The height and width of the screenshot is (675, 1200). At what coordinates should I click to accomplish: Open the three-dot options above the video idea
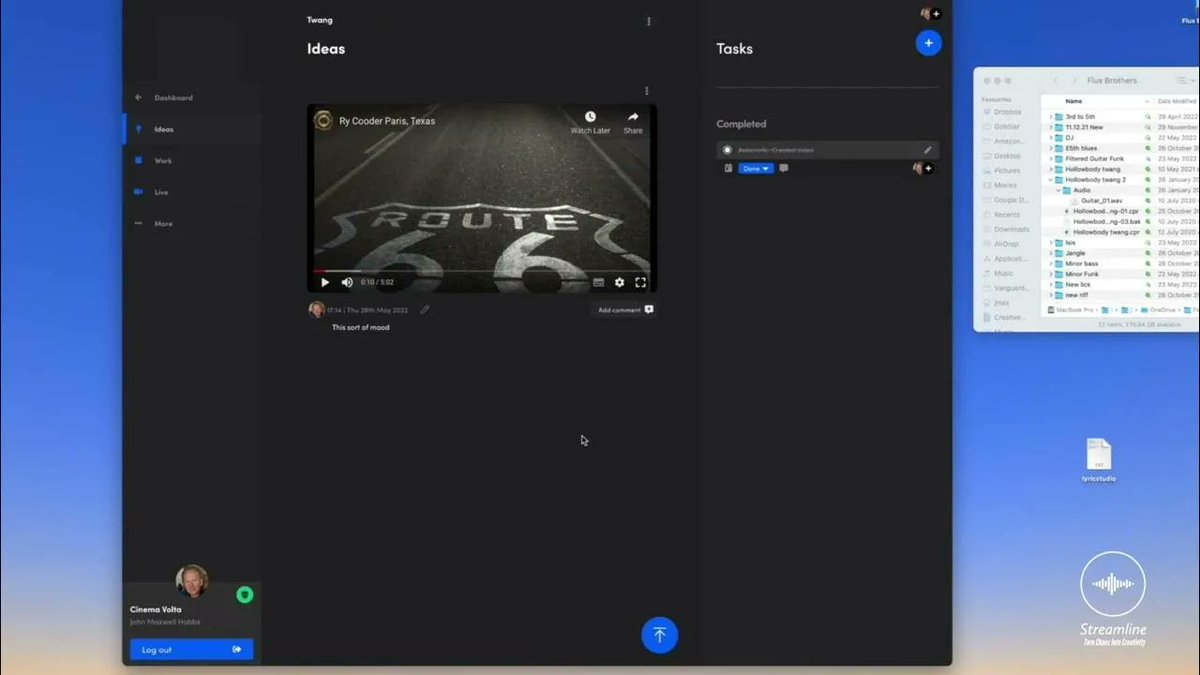(x=646, y=91)
